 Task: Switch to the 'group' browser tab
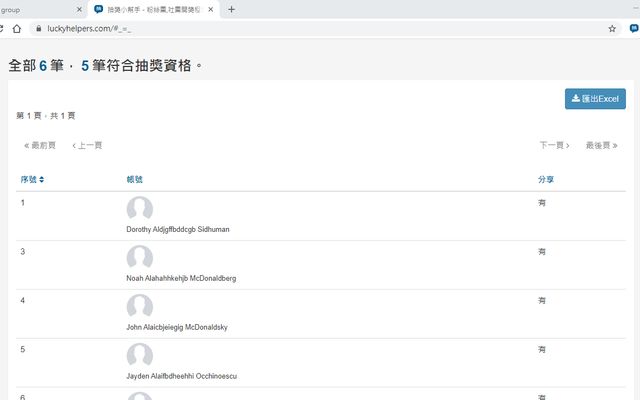pyautogui.click(x=39, y=9)
